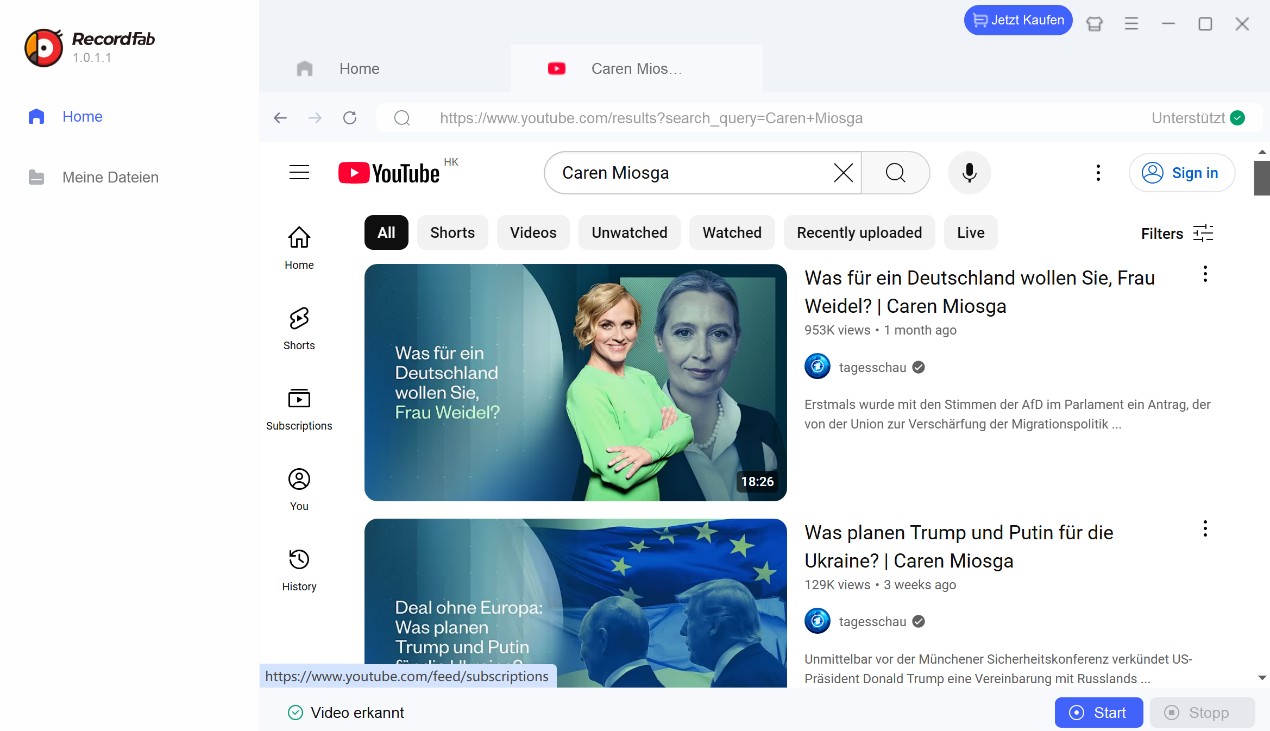The width and height of the screenshot is (1270, 731).
Task: Click description starting Erstmals wurde mit den Stimmen
Action: click(x=1007, y=414)
